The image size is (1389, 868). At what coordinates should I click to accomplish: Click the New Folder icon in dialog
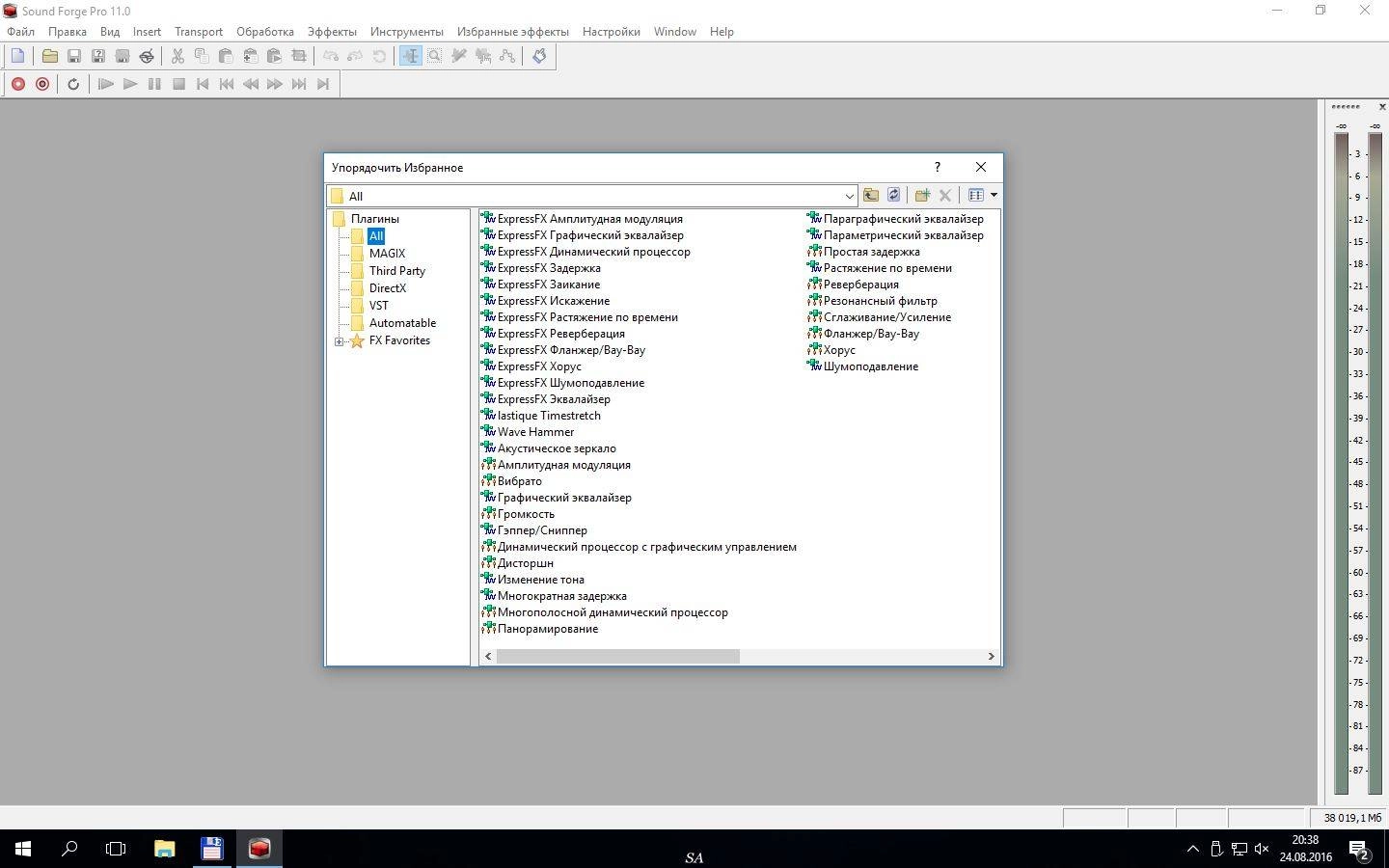pos(922,195)
